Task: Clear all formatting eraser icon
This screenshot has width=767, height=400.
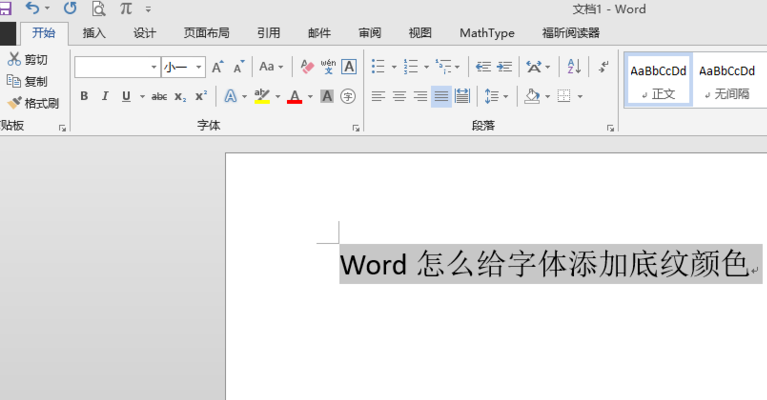Action: tap(307, 67)
